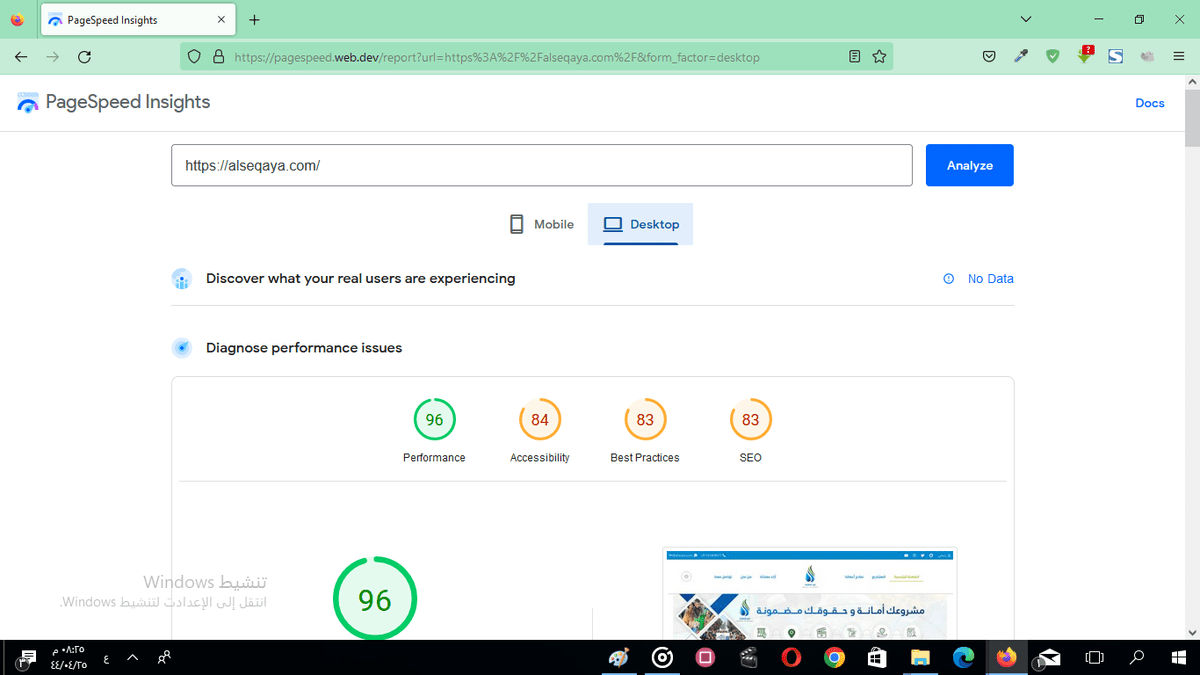Launch Opera from the taskbar
1200x675 pixels.
tap(791, 657)
